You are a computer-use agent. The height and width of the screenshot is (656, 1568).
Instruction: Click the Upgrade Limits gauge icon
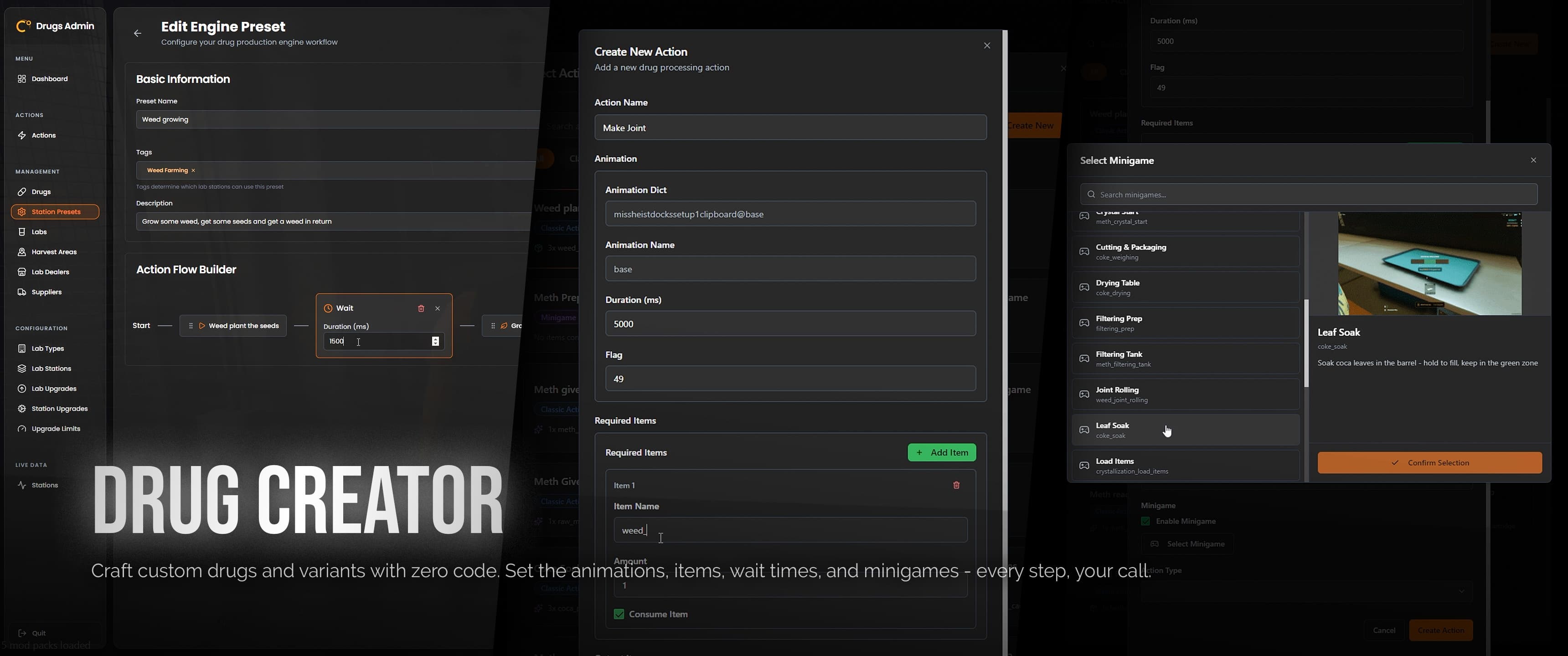point(22,429)
